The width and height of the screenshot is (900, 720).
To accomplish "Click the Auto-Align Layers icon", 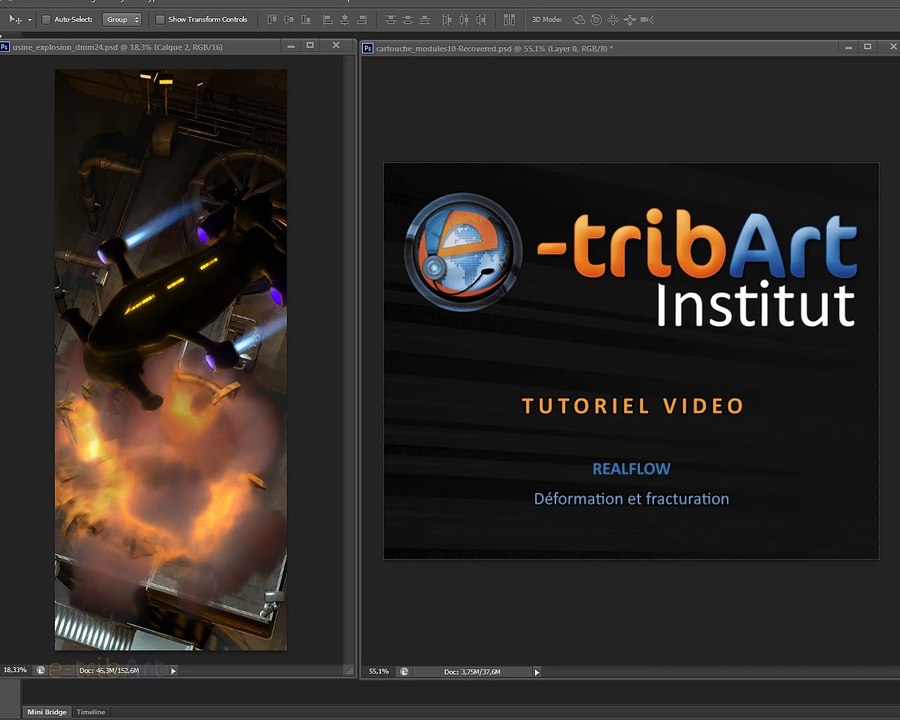I will [x=509, y=20].
